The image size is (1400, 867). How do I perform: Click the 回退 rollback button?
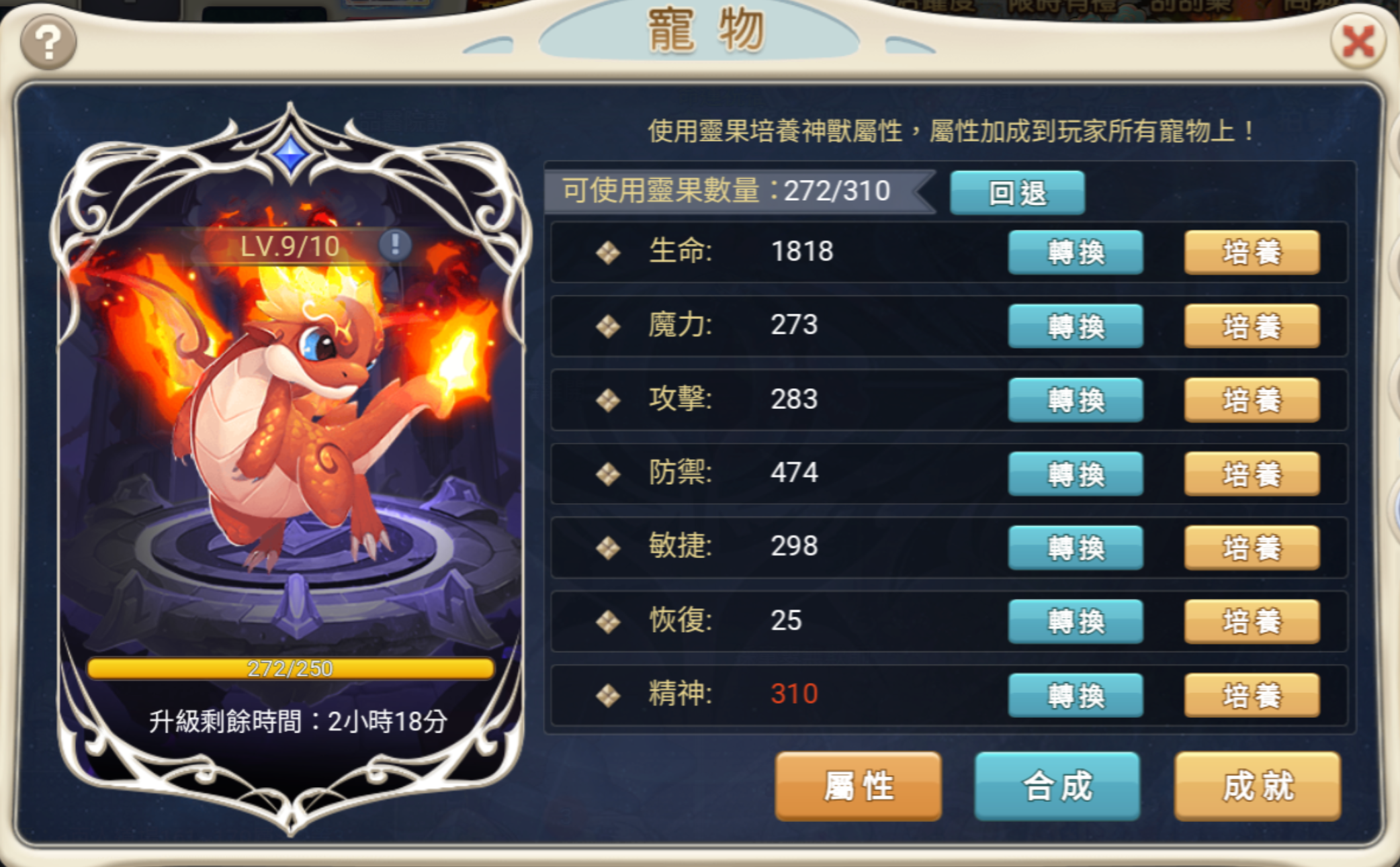pos(1017,193)
